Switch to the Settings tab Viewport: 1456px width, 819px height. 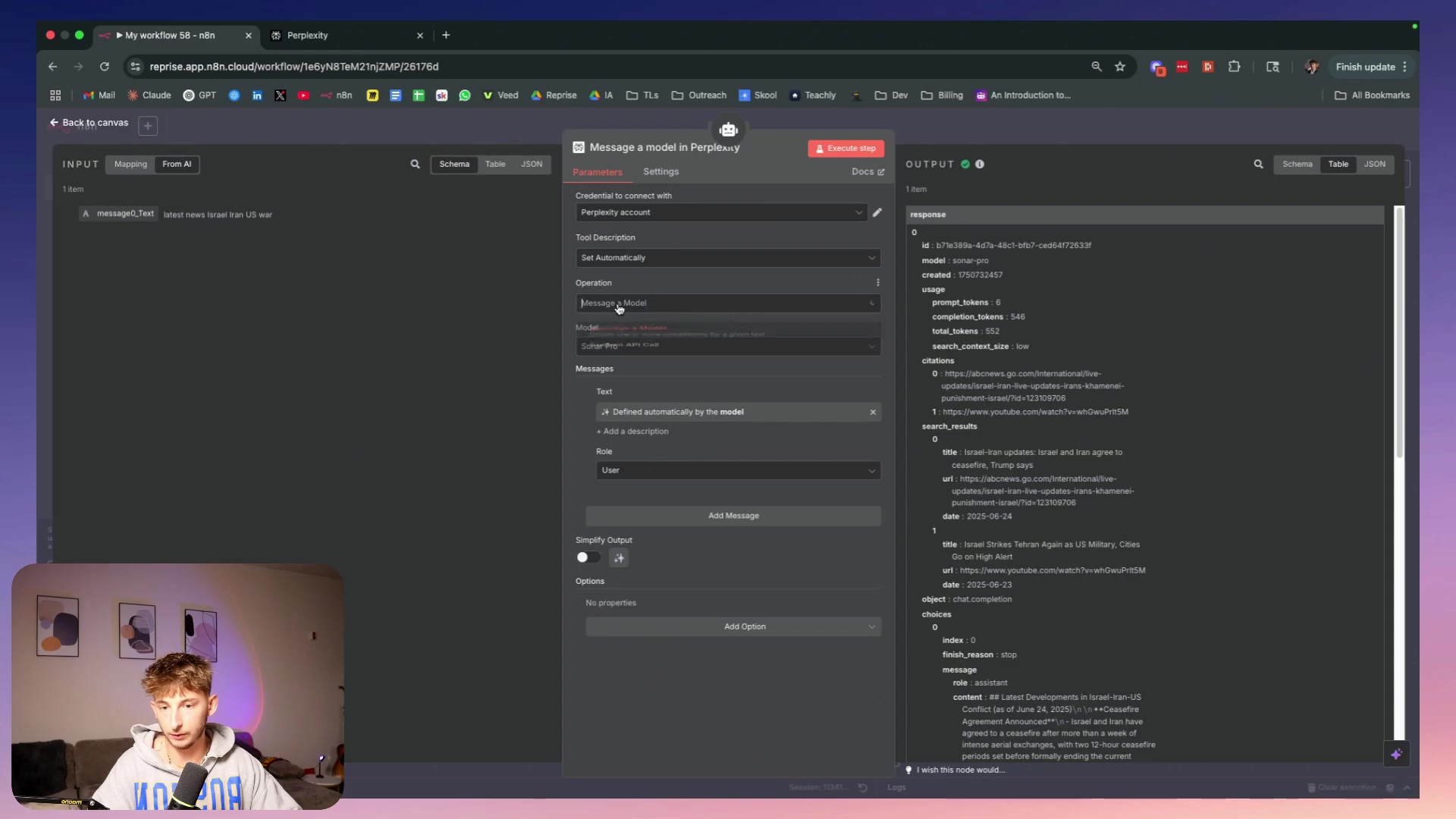pos(661,172)
